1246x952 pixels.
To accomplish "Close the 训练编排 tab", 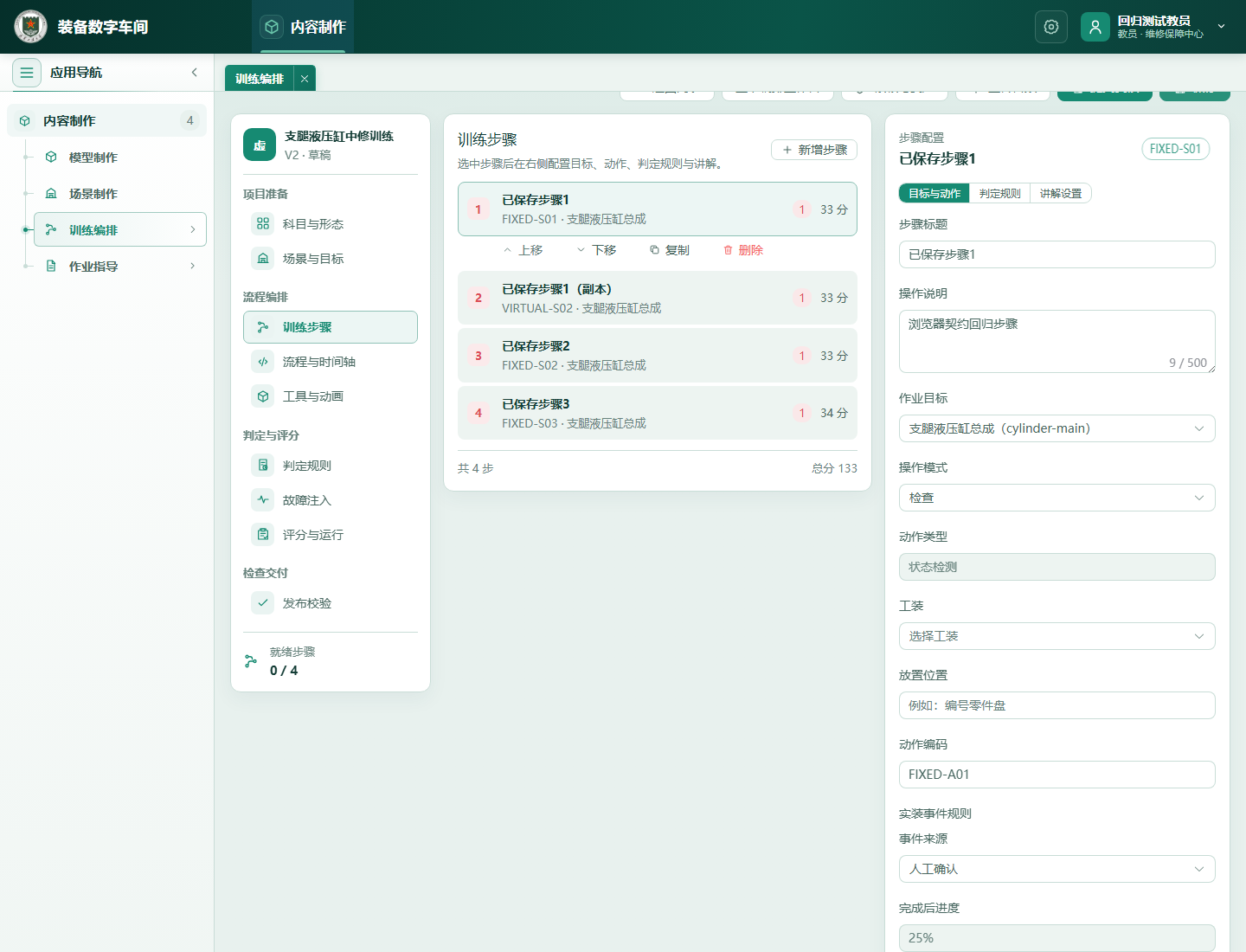I will click(305, 79).
